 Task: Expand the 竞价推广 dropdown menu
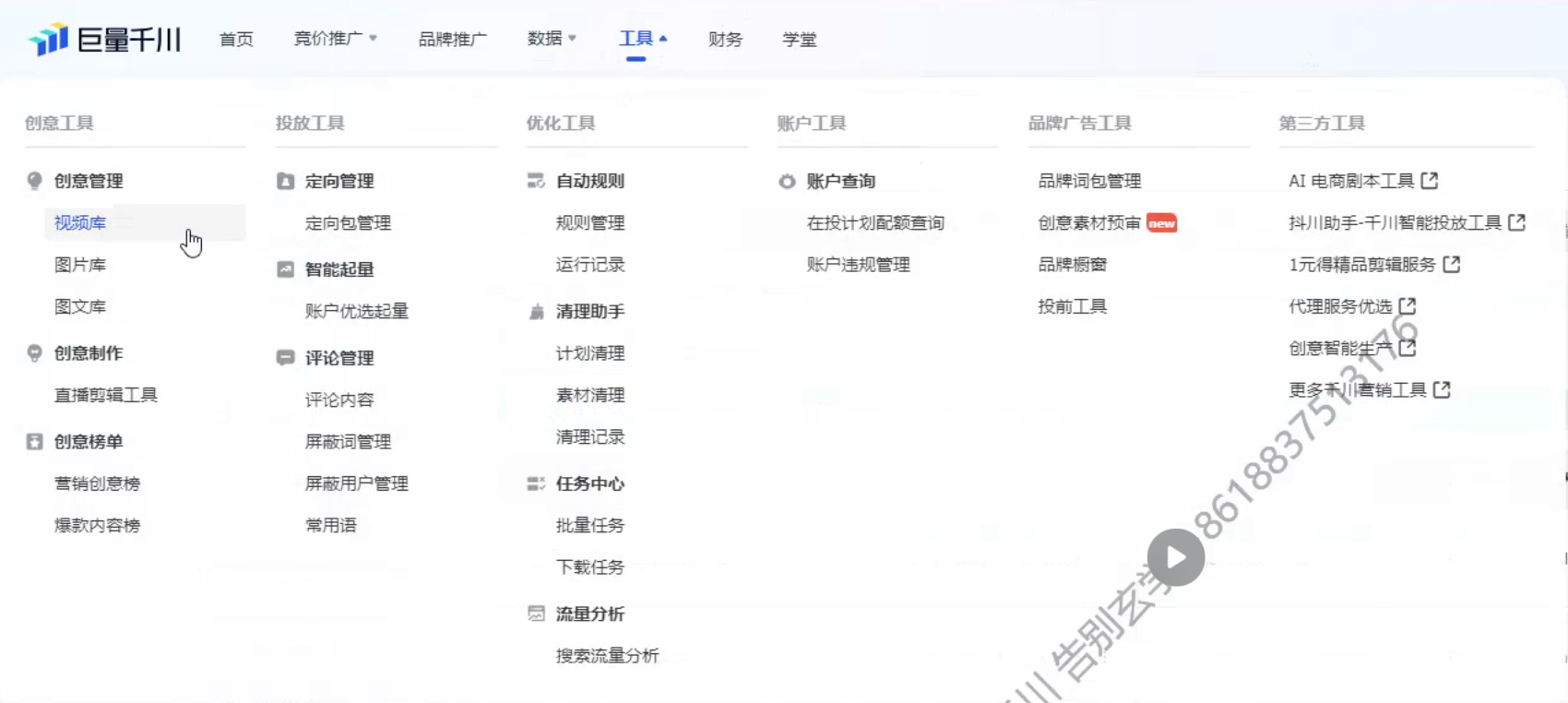335,39
